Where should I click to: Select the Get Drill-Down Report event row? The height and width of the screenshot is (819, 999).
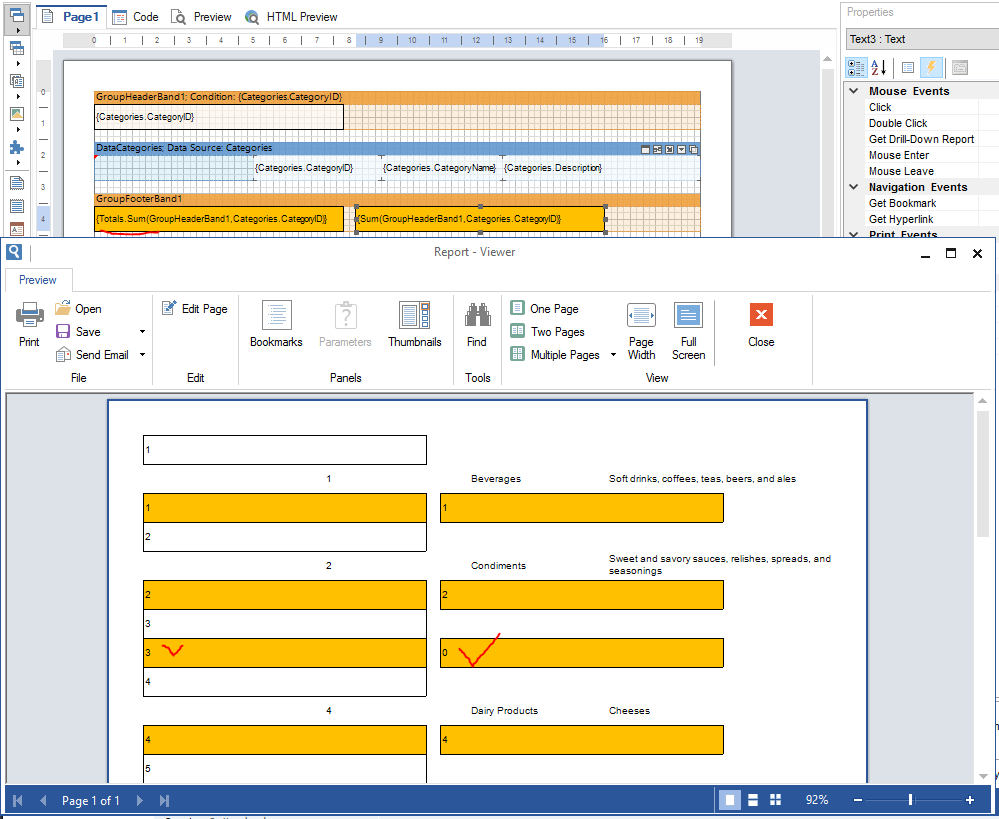921,139
